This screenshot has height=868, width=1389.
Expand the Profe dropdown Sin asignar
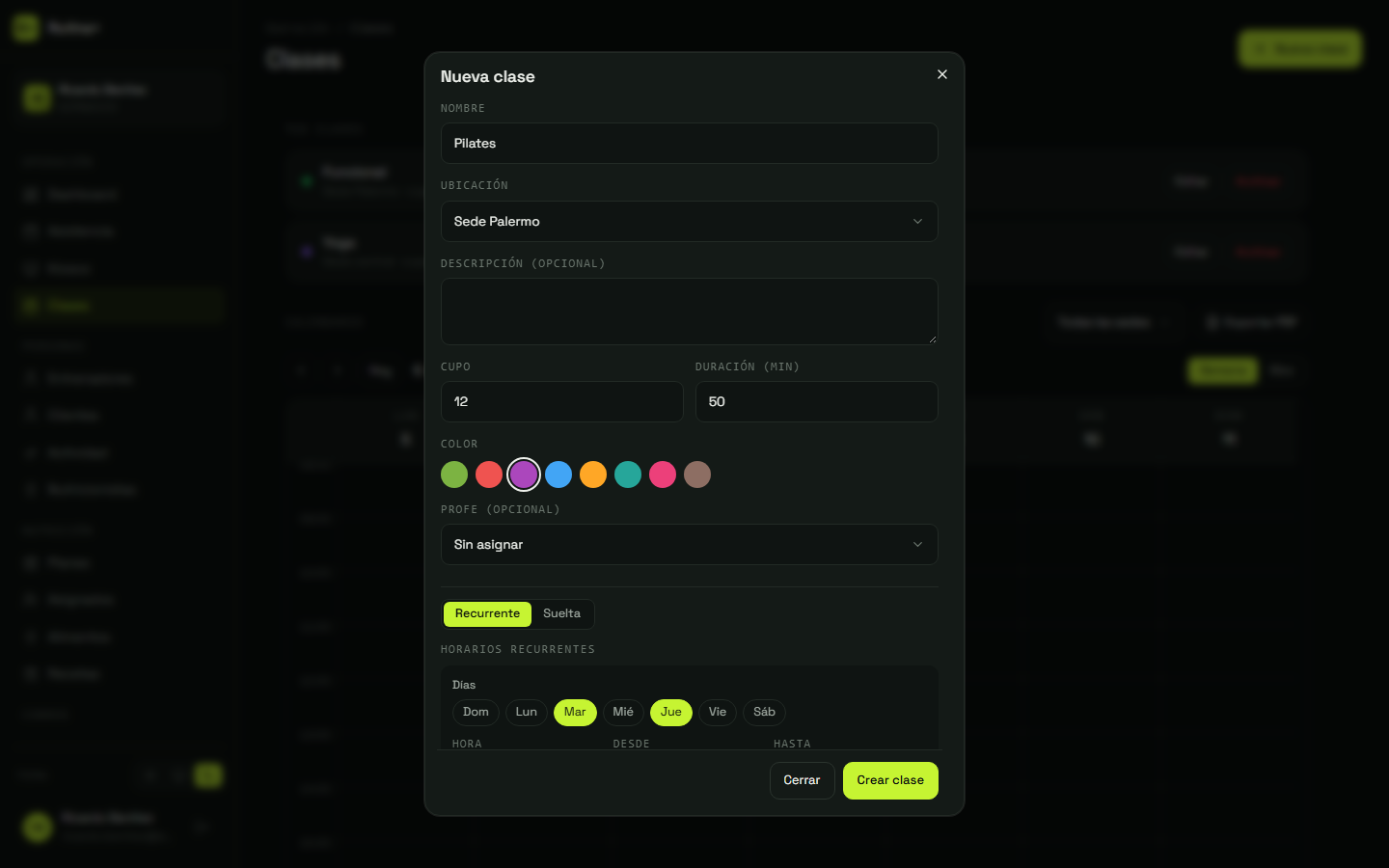tap(690, 545)
